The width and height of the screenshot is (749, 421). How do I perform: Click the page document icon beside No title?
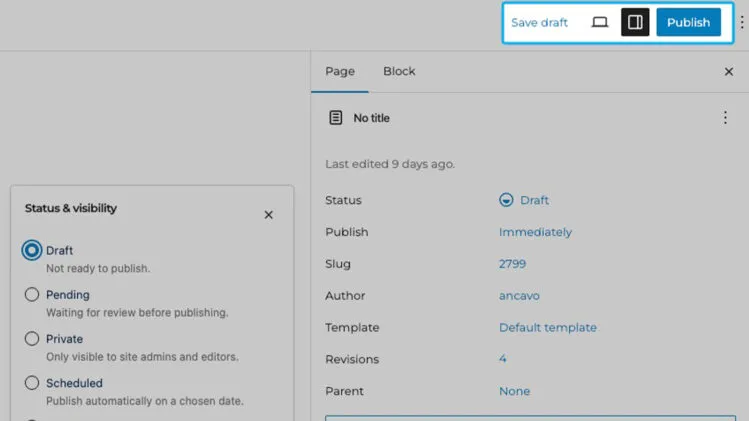point(335,118)
